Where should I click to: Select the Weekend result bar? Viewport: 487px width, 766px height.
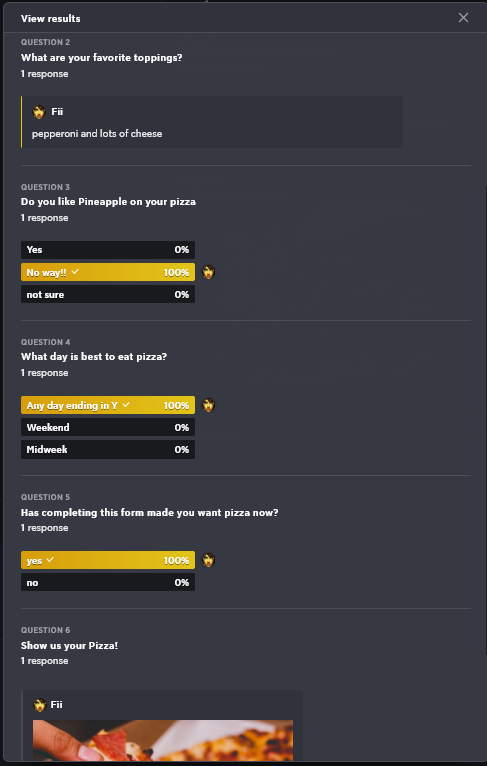[108, 427]
